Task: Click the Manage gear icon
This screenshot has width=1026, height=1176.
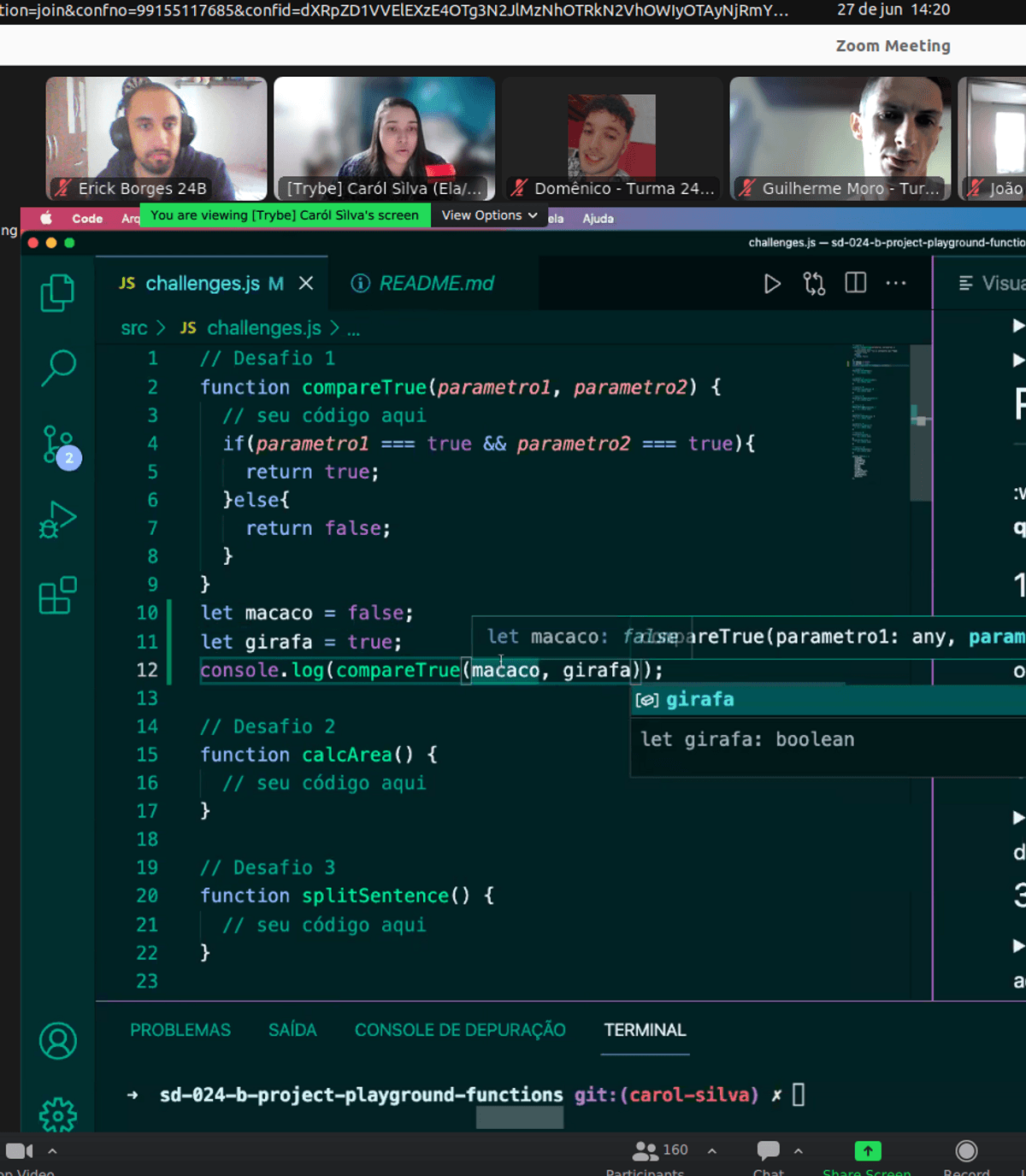Action: click(57, 1114)
